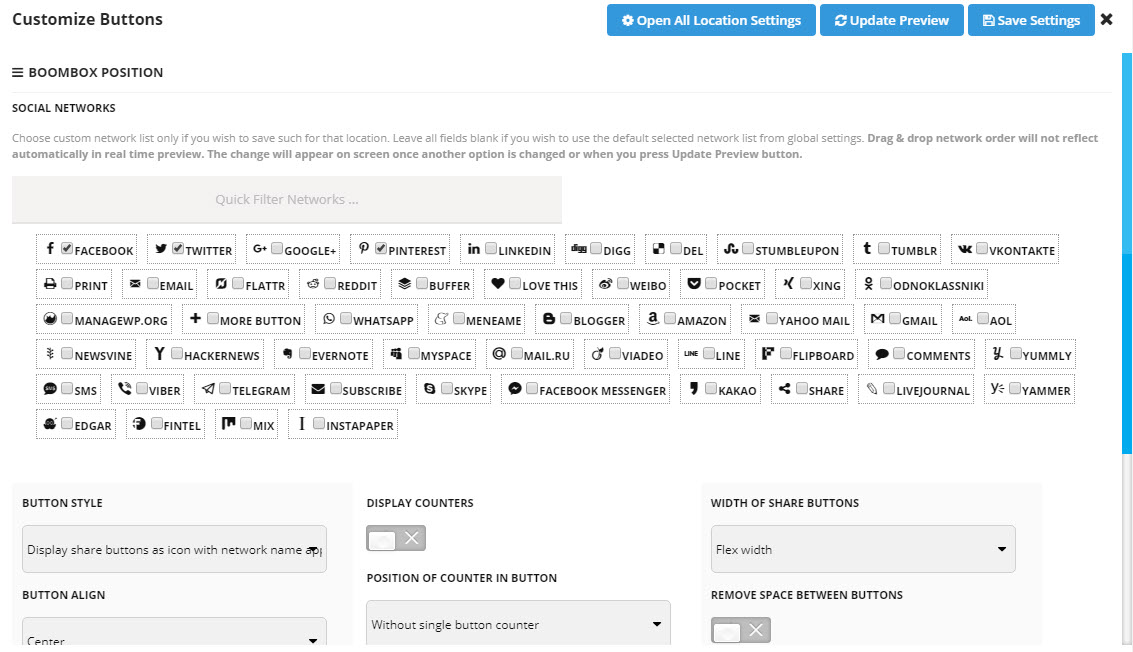Click the Weibo logo icon
This screenshot has height=652, width=1133.
tap(606, 283)
